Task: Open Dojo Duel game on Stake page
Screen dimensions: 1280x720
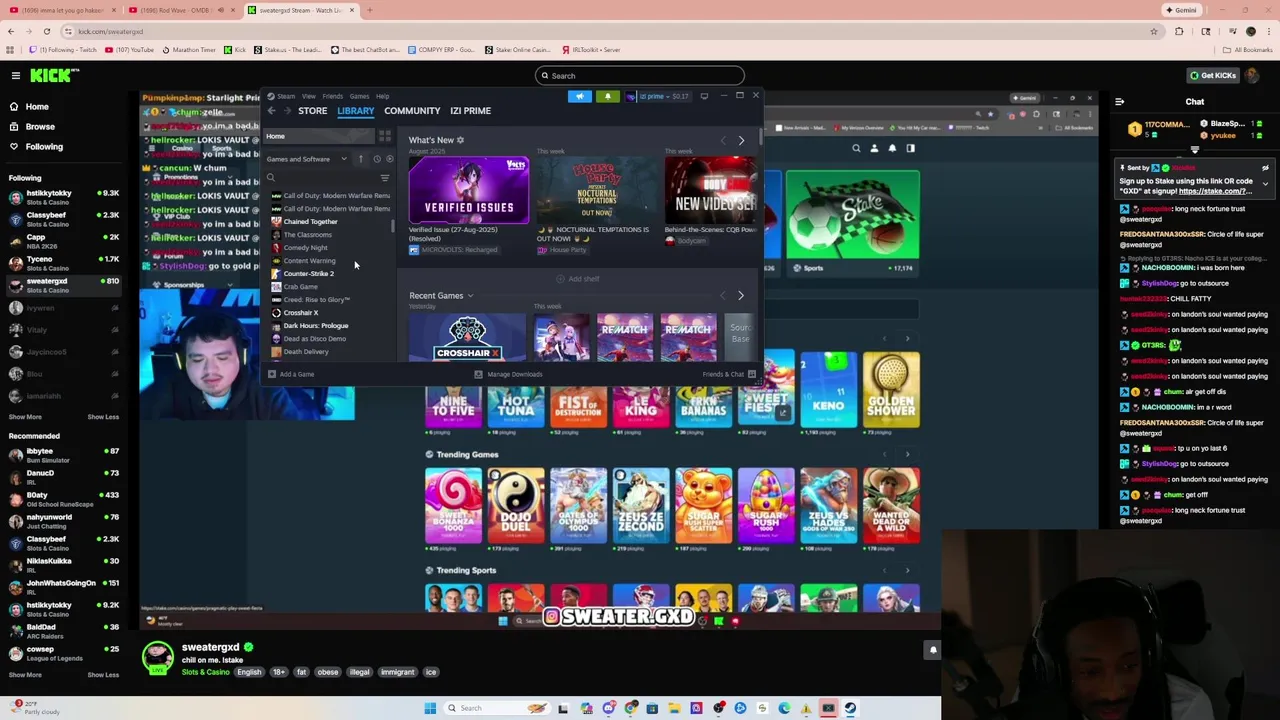Action: point(516,506)
